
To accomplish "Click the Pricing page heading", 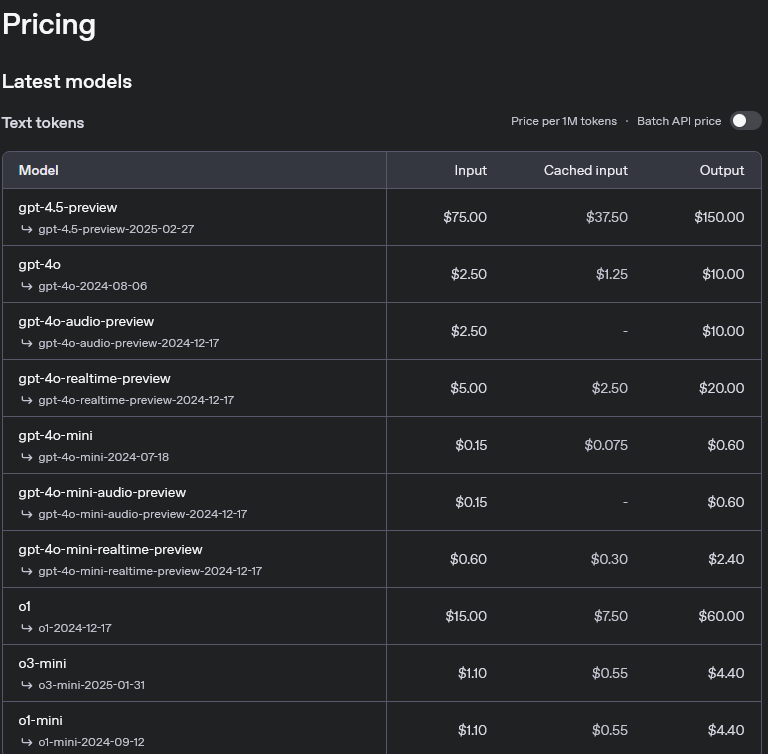I will (x=48, y=25).
